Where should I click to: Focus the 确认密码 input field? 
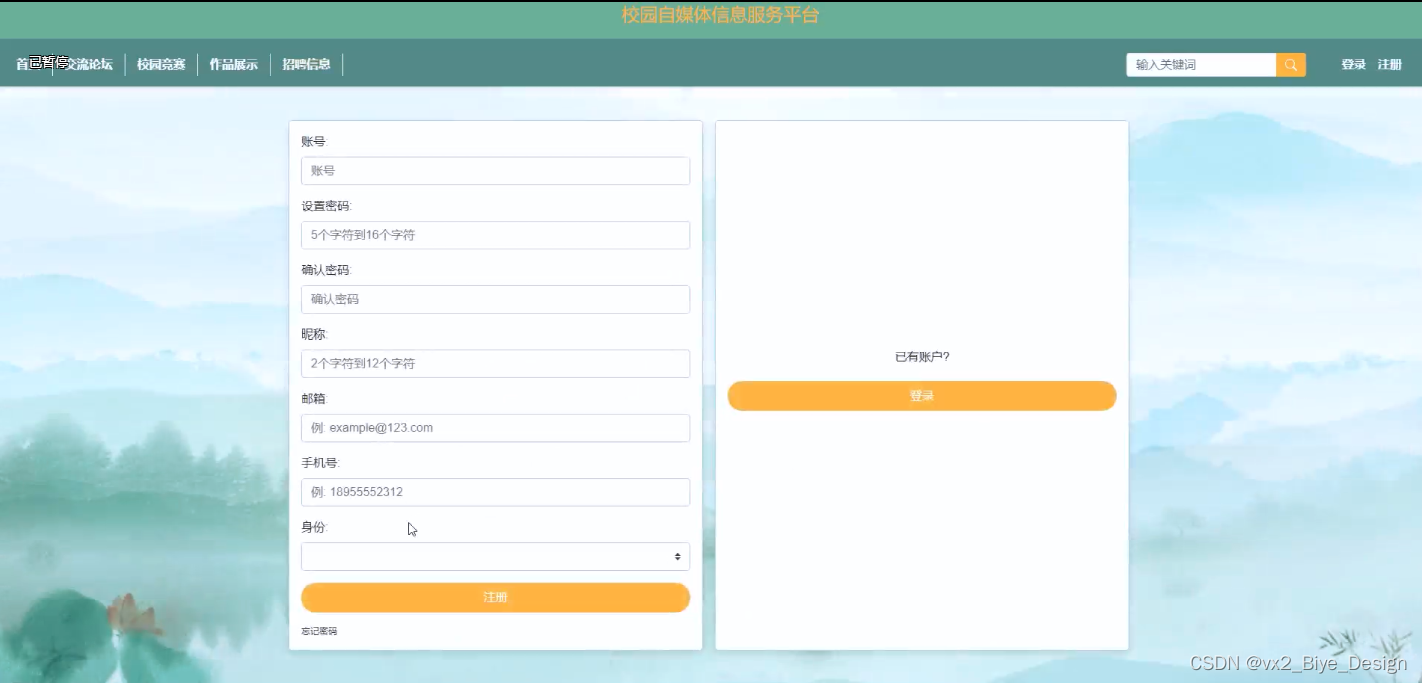pyautogui.click(x=495, y=299)
